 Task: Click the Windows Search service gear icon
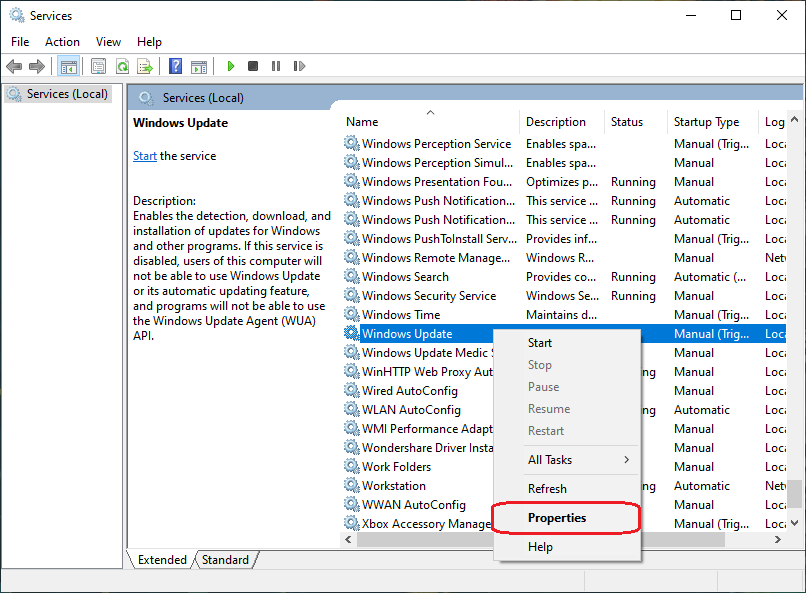(351, 277)
